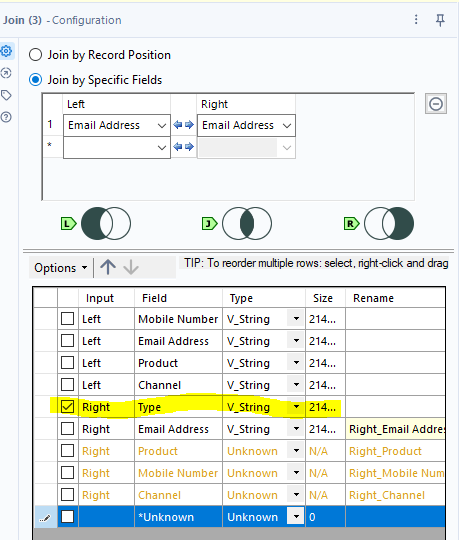459x540 pixels.
Task: Open the three-dot options menu
Action: (x=416, y=20)
